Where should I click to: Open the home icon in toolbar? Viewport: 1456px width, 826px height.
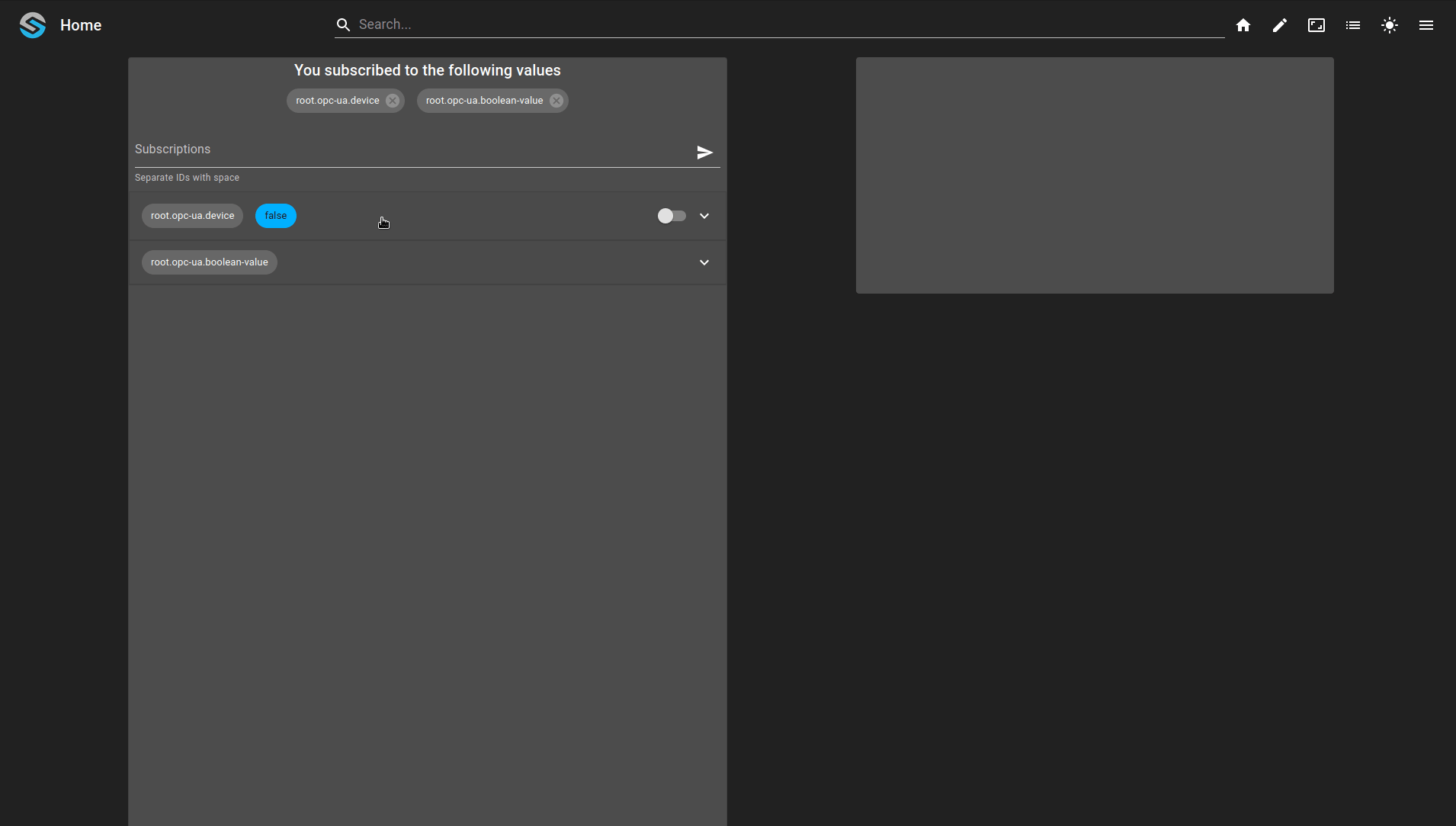tap(1243, 25)
